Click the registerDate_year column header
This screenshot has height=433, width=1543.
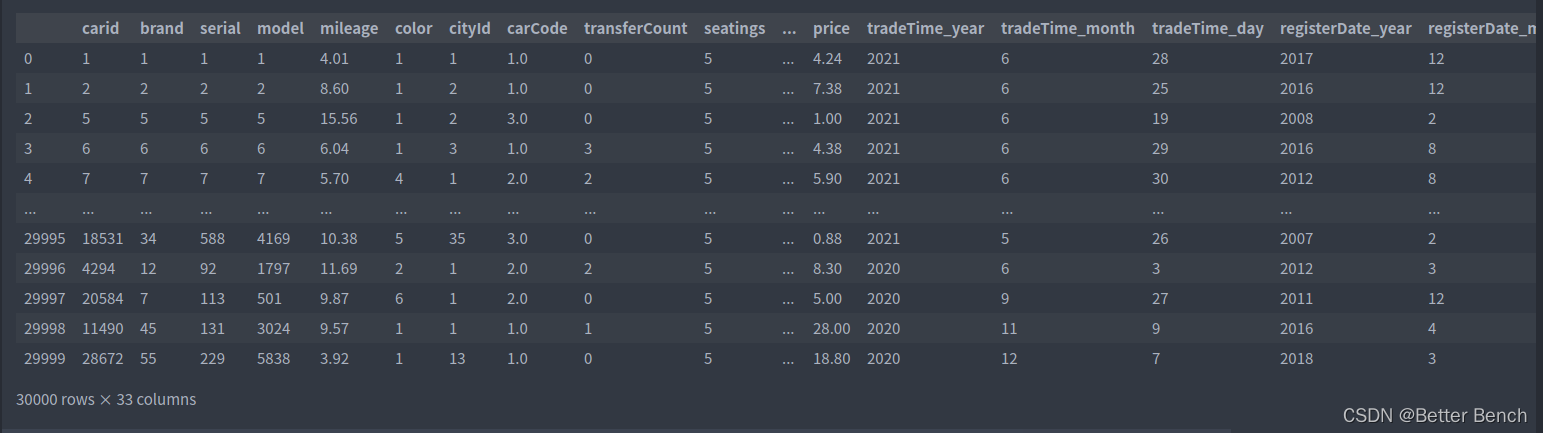1346,28
